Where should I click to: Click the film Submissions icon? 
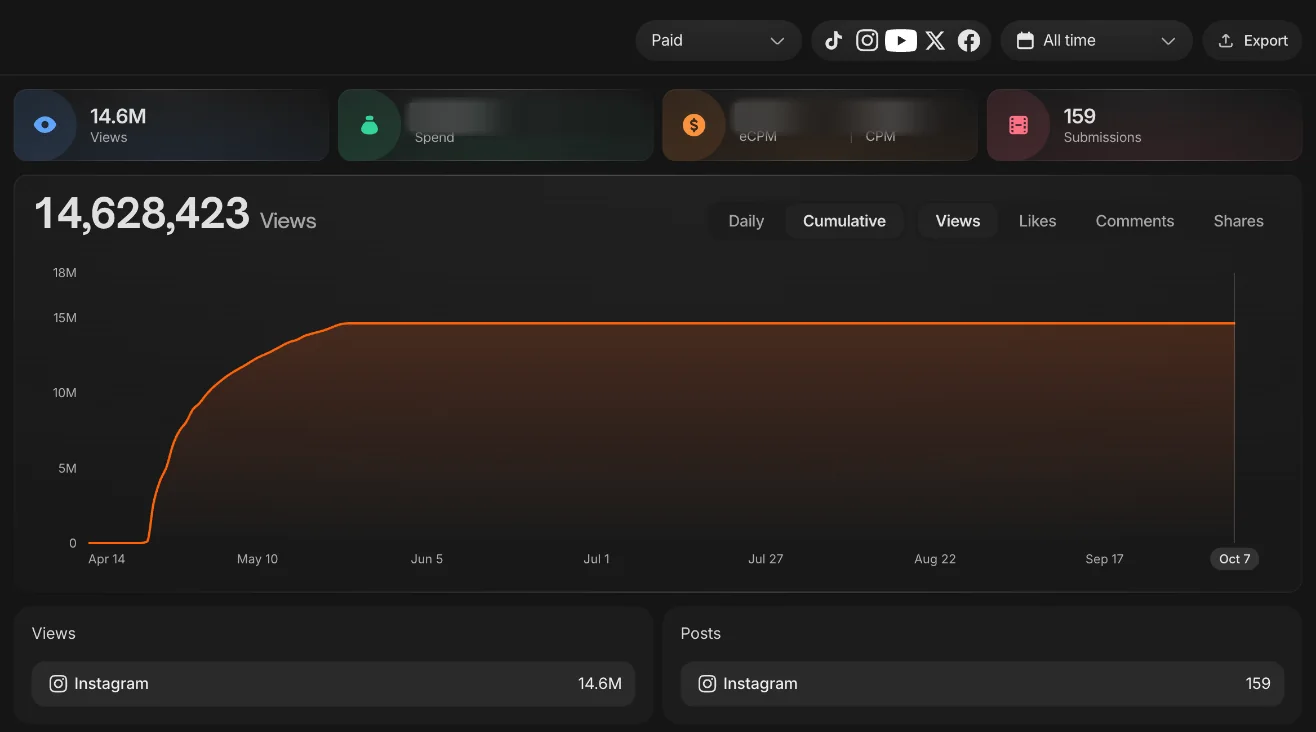point(1018,125)
